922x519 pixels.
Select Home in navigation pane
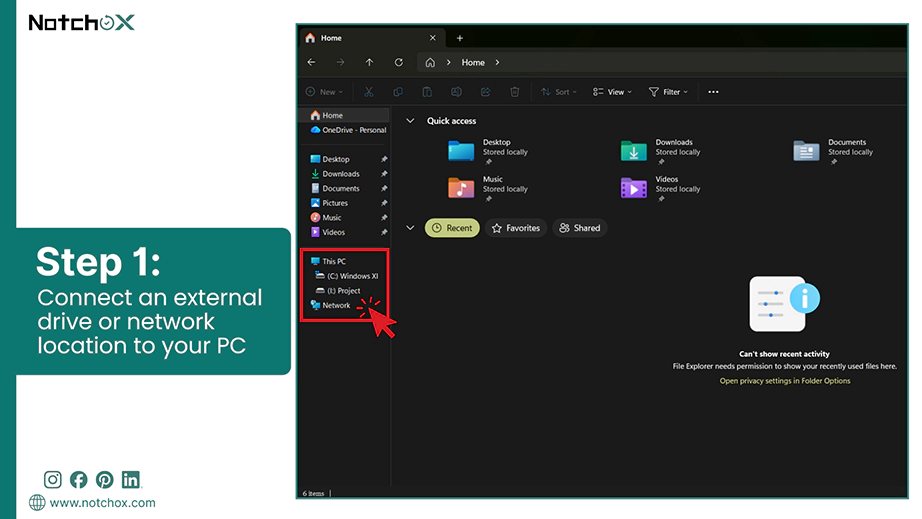point(345,115)
